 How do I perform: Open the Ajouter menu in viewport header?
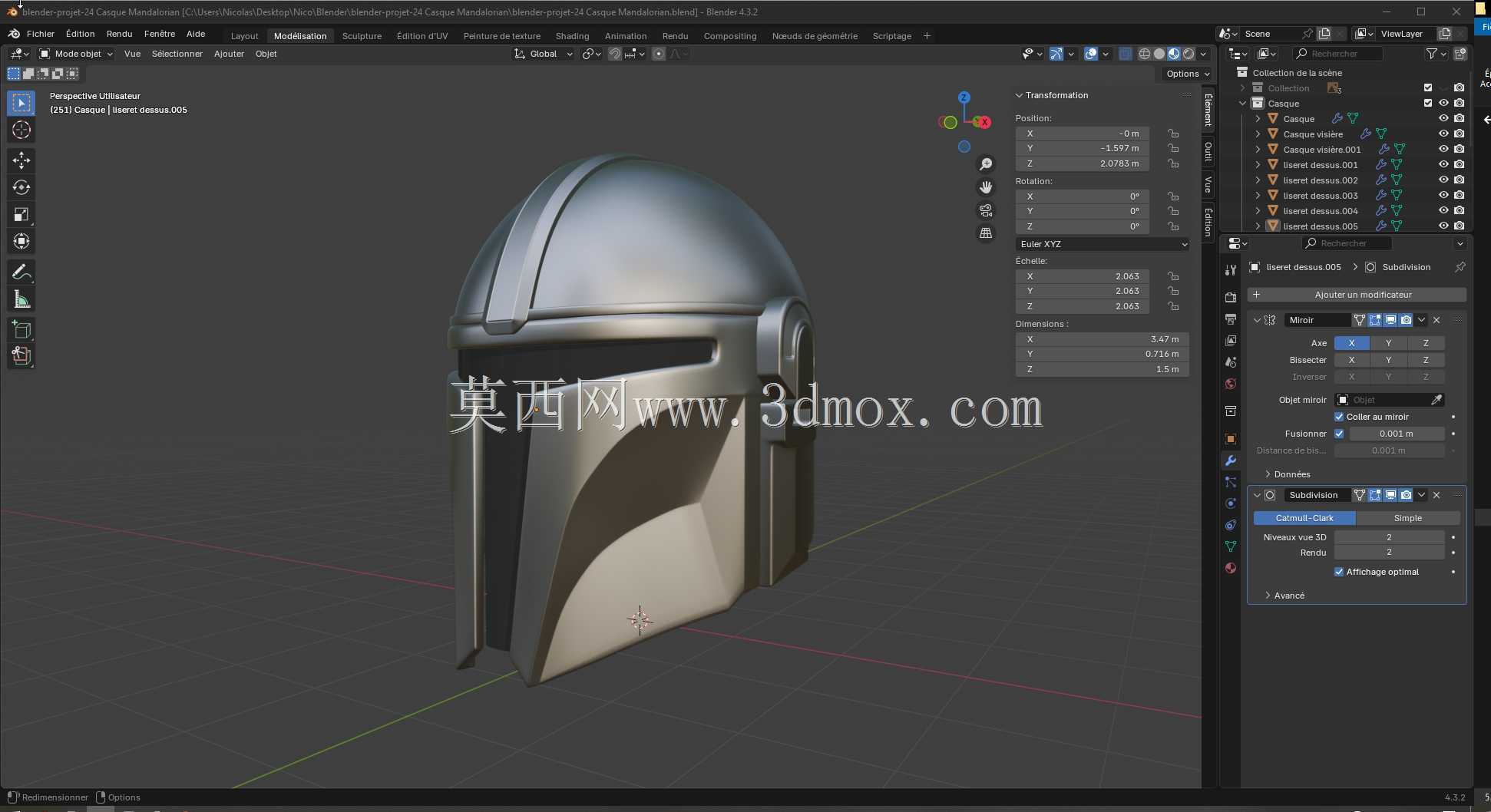(x=229, y=54)
